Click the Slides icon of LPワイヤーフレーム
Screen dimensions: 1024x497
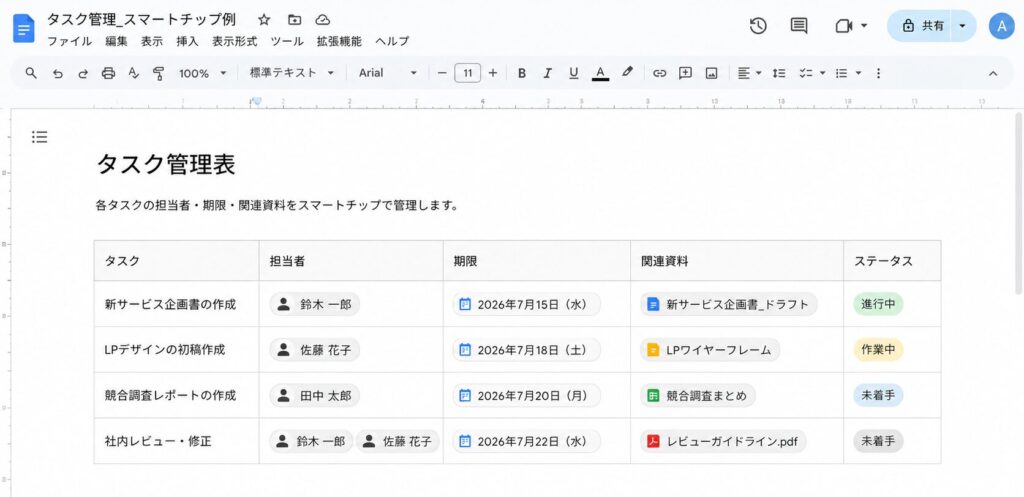[652, 350]
